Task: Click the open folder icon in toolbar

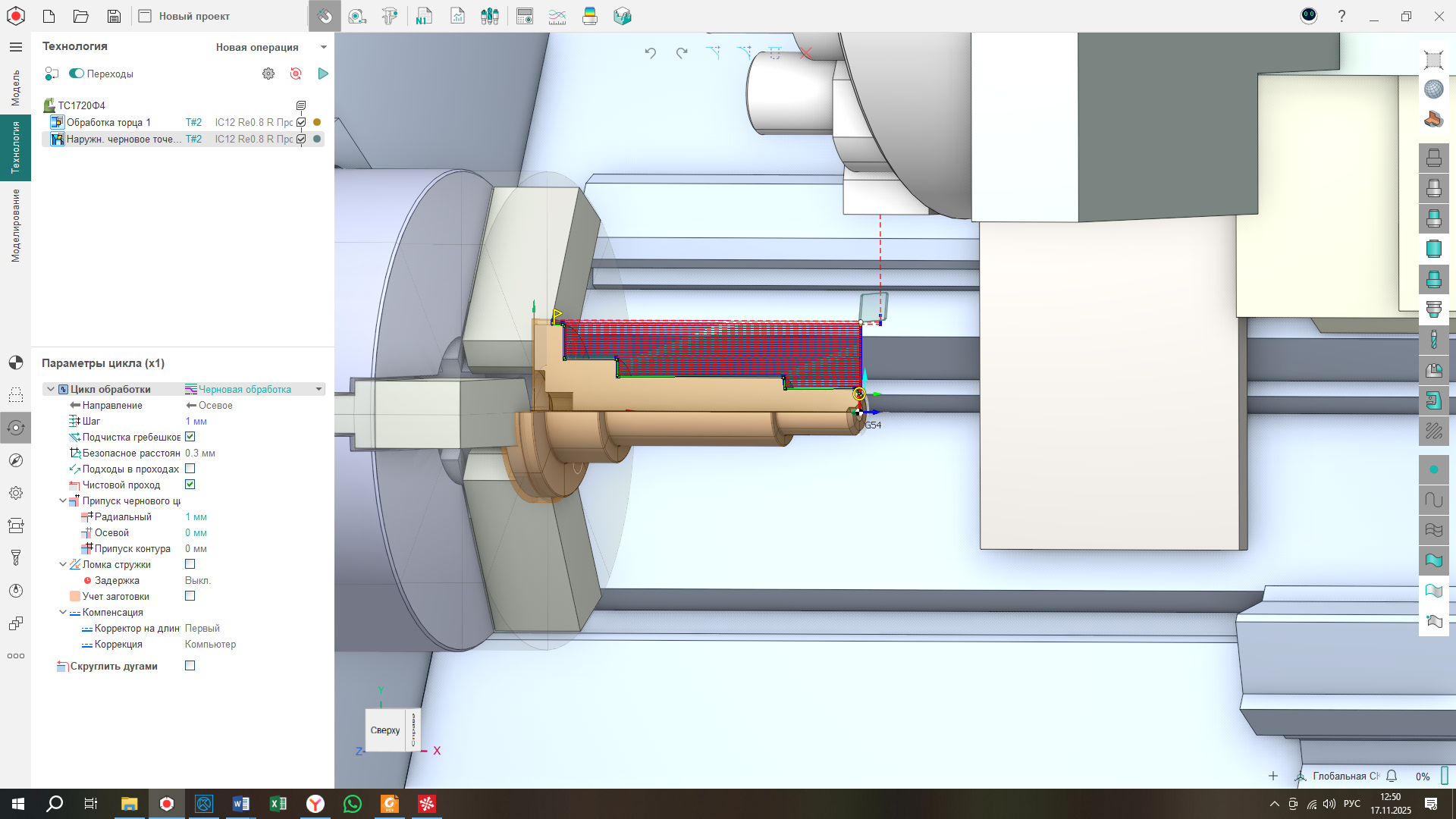Action: click(81, 16)
